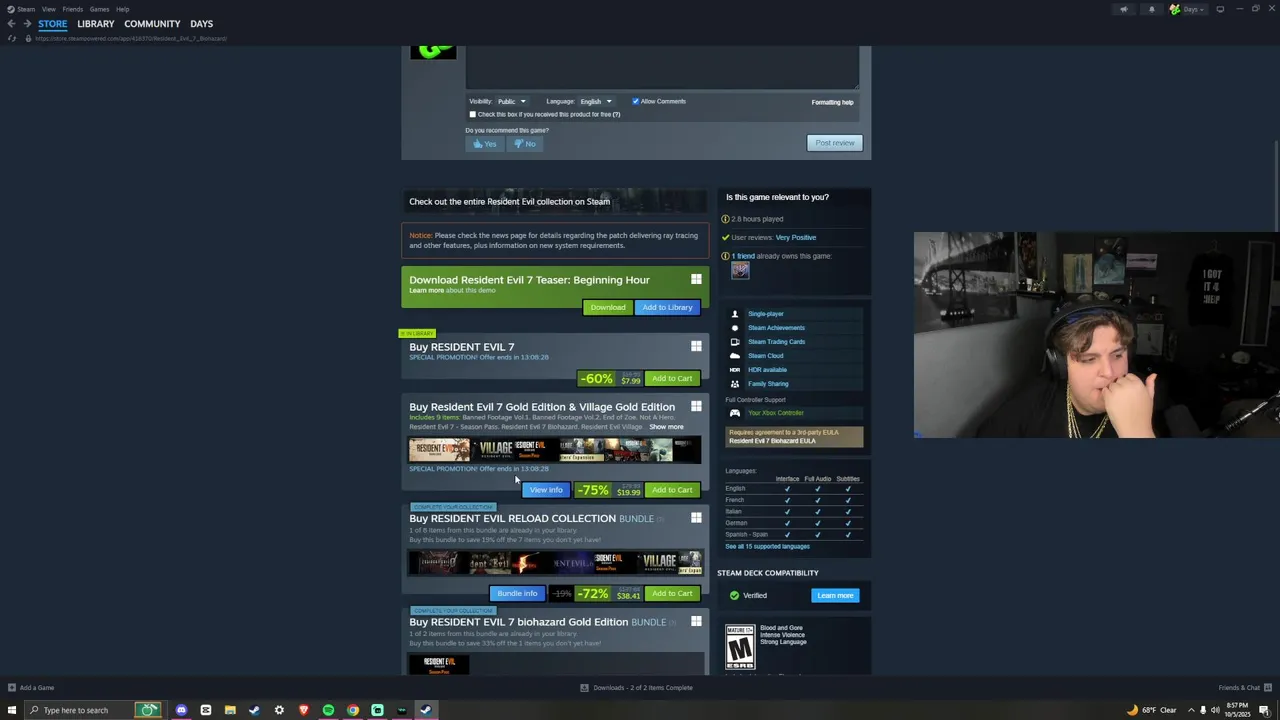Click the Family Sharing feature icon
The height and width of the screenshot is (720, 1280).
(735, 384)
